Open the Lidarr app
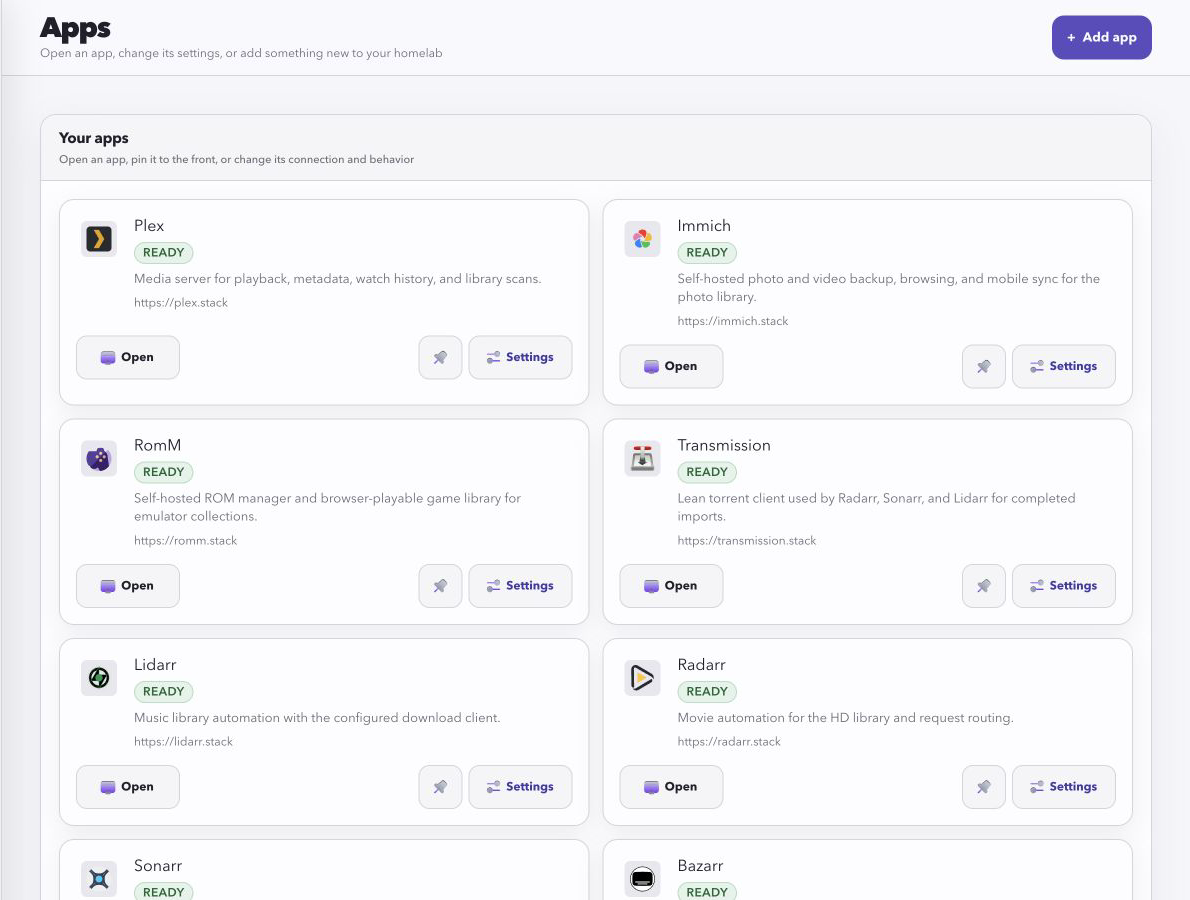The width and height of the screenshot is (1190, 900). pos(128,787)
